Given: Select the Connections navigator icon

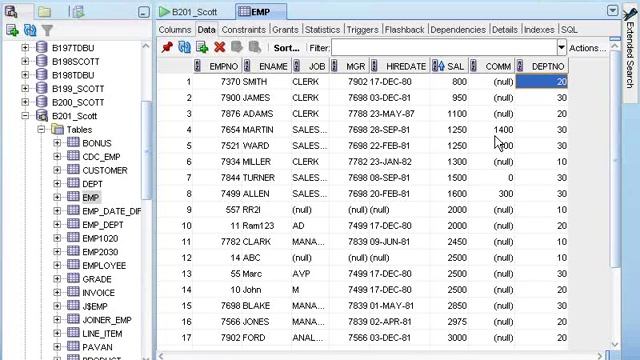Looking at the screenshot, I should [x=11, y=11].
